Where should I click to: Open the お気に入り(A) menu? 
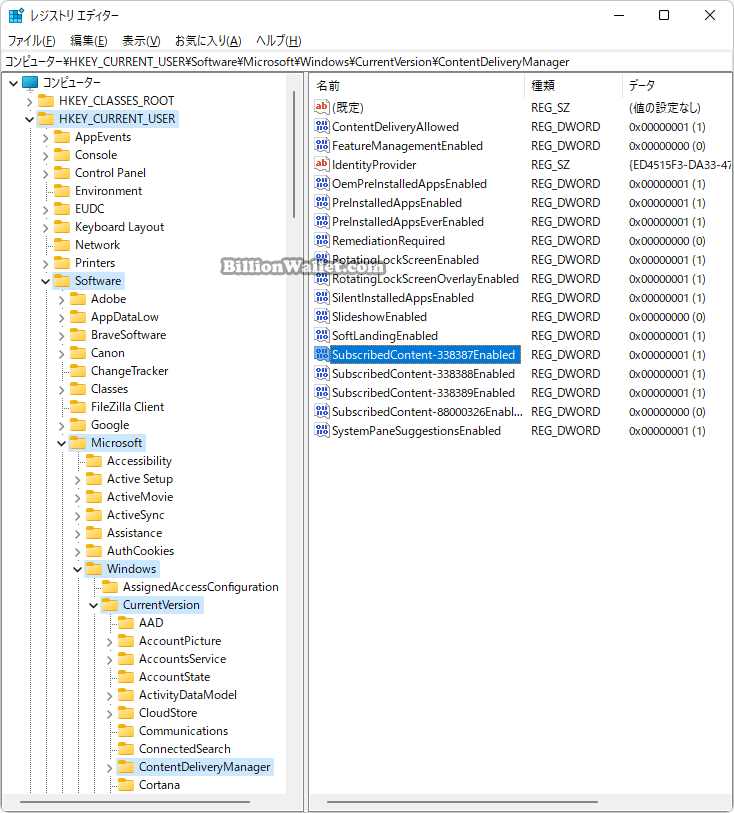tap(208, 40)
